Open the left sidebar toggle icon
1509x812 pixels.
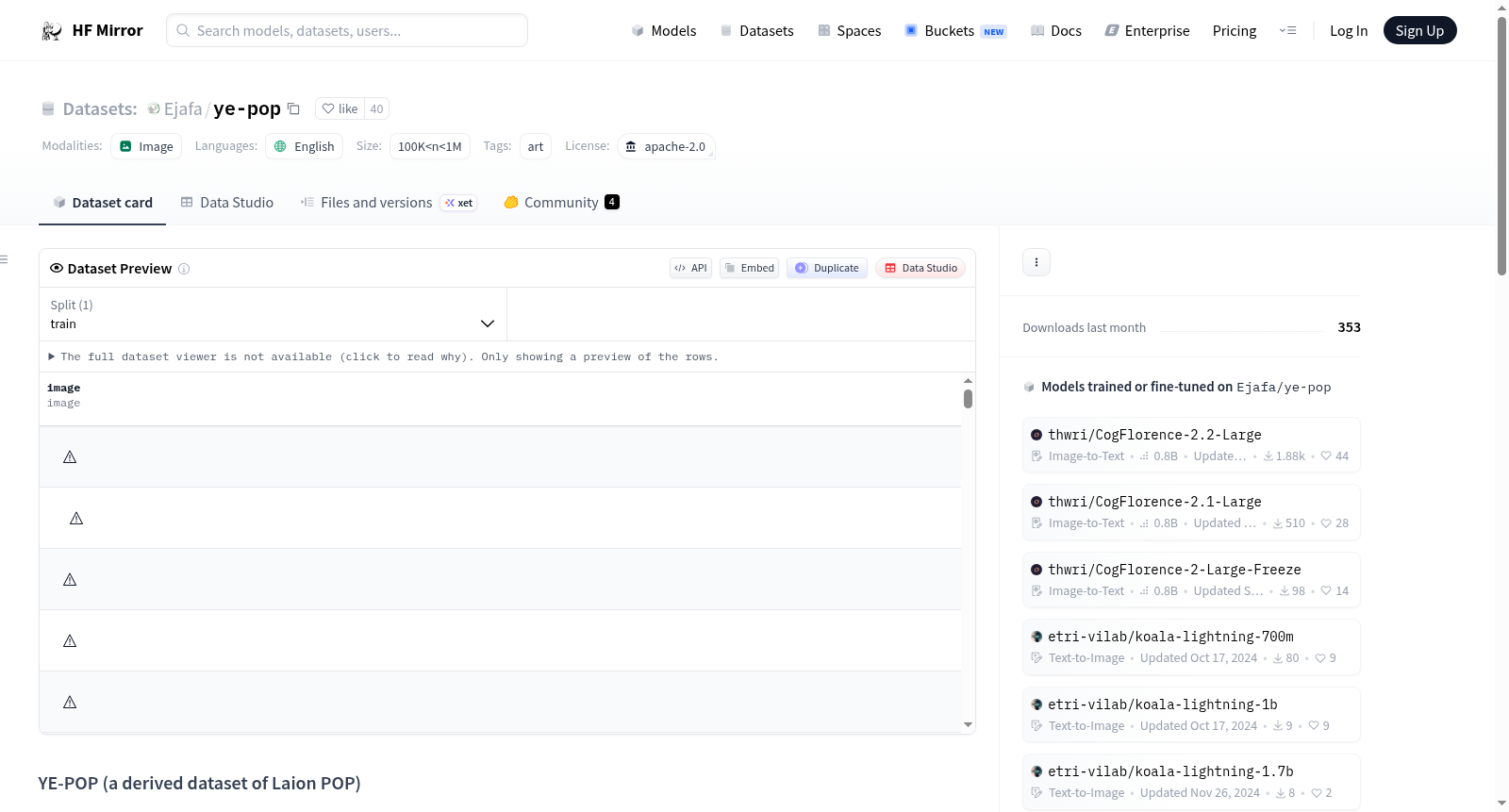tap(4, 259)
